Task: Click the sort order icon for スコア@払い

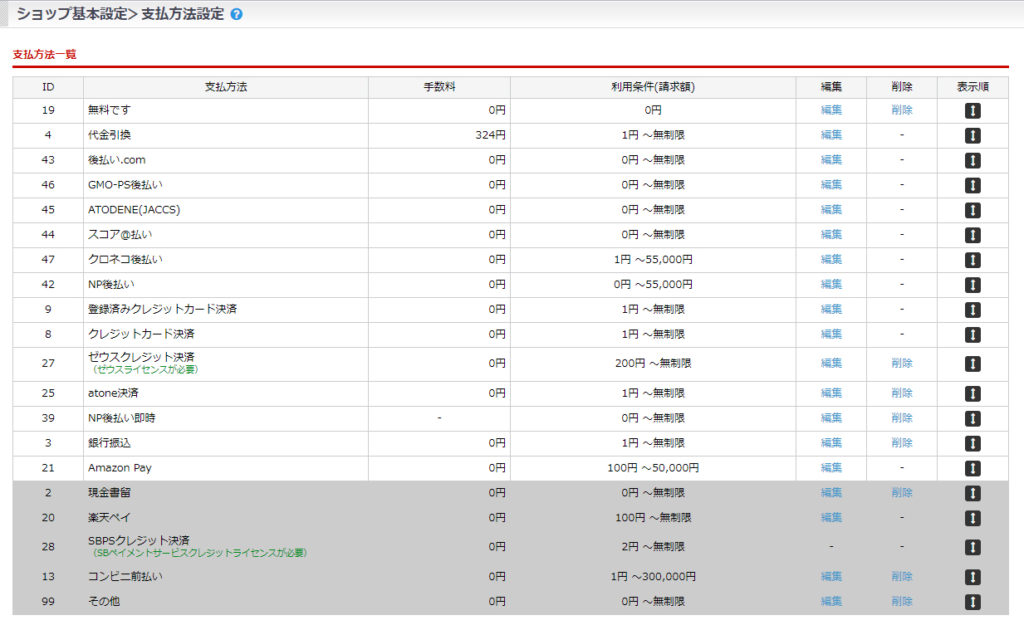Action: (x=972, y=235)
